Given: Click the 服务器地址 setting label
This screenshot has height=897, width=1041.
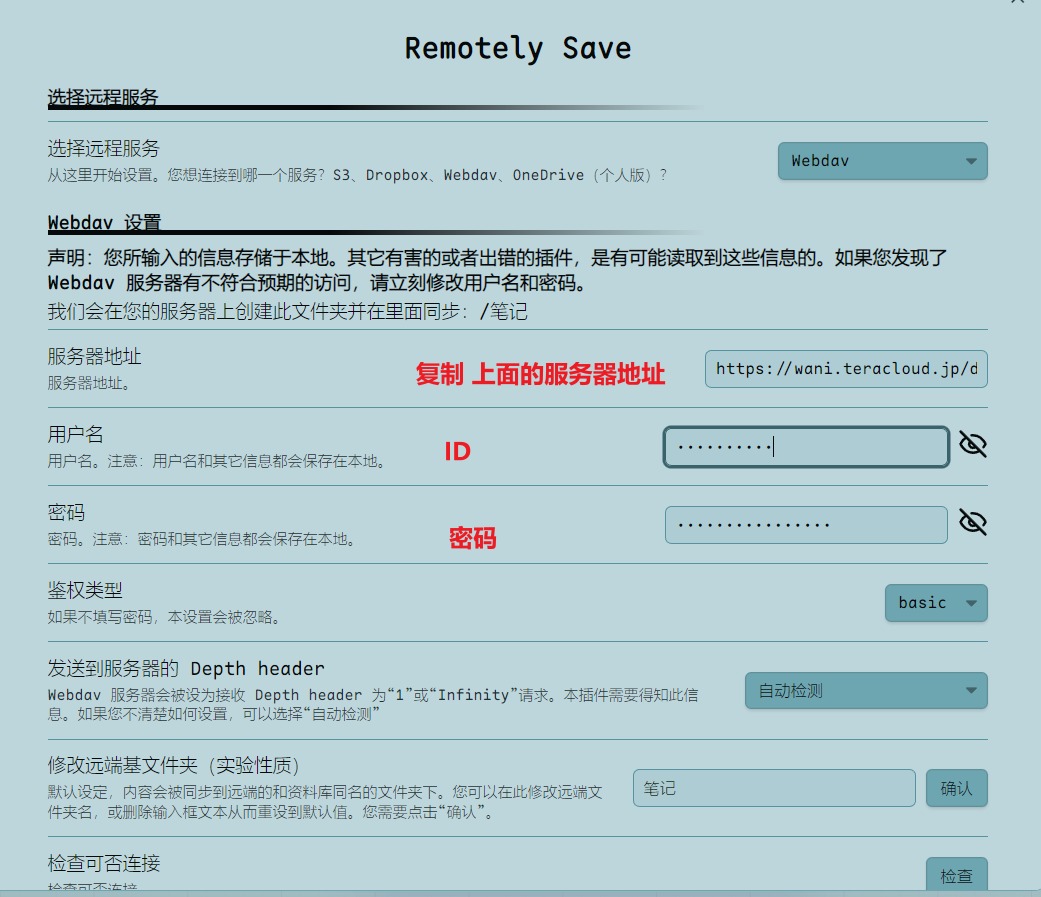Looking at the screenshot, I should coord(94,356).
